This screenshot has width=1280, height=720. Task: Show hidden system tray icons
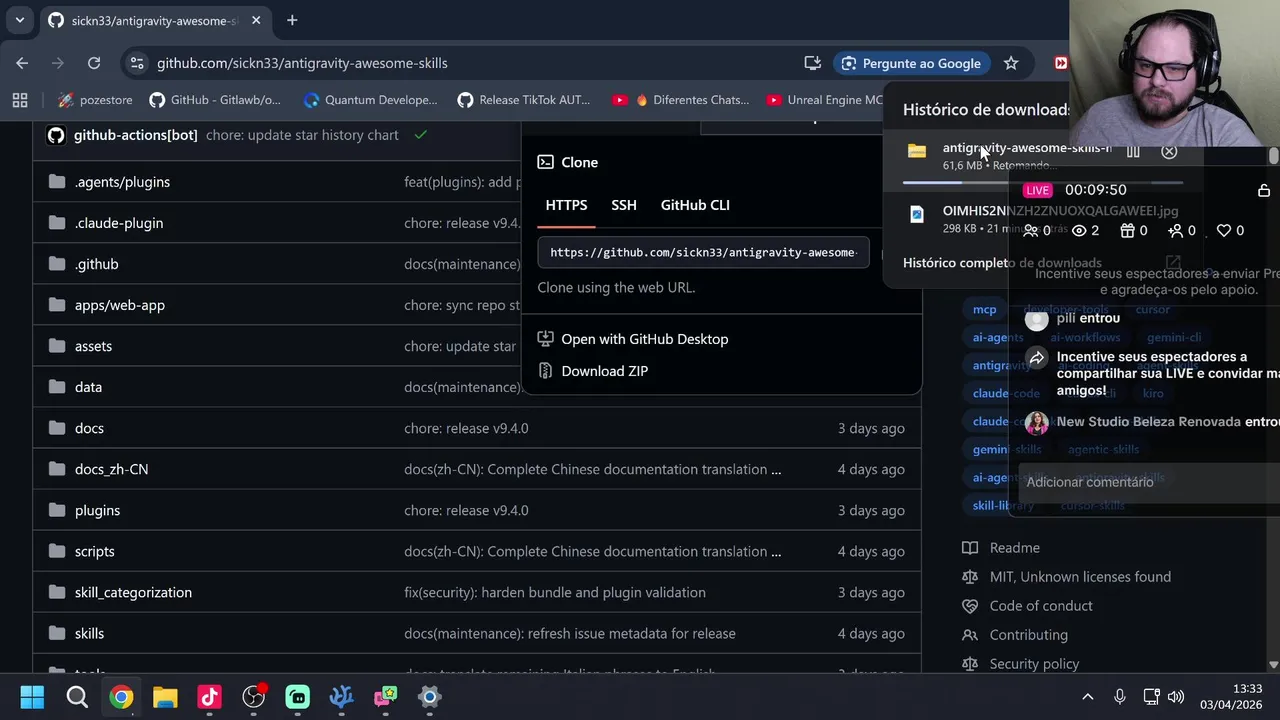[1088, 697]
